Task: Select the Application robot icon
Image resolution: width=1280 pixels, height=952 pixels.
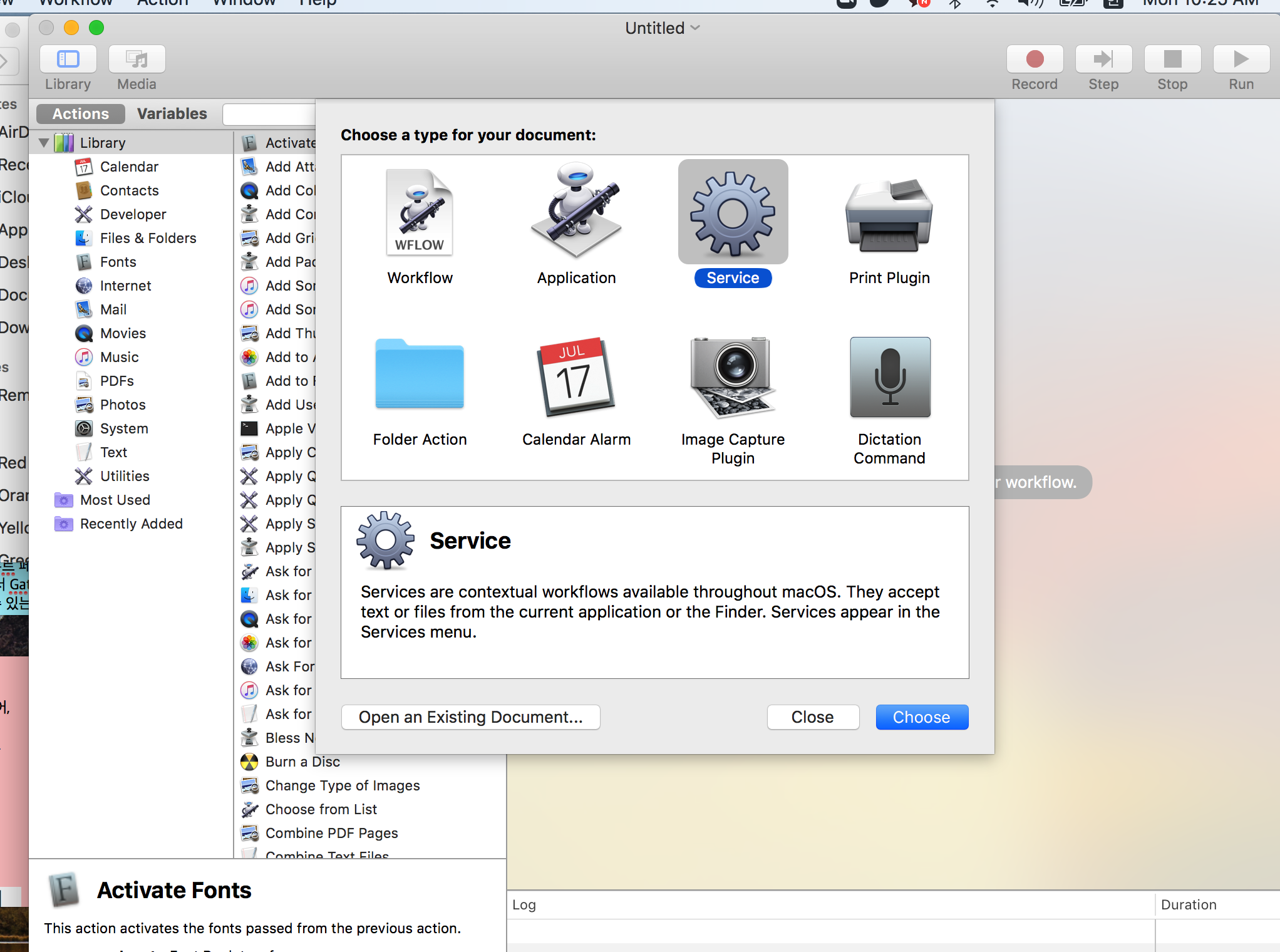Action: point(576,210)
